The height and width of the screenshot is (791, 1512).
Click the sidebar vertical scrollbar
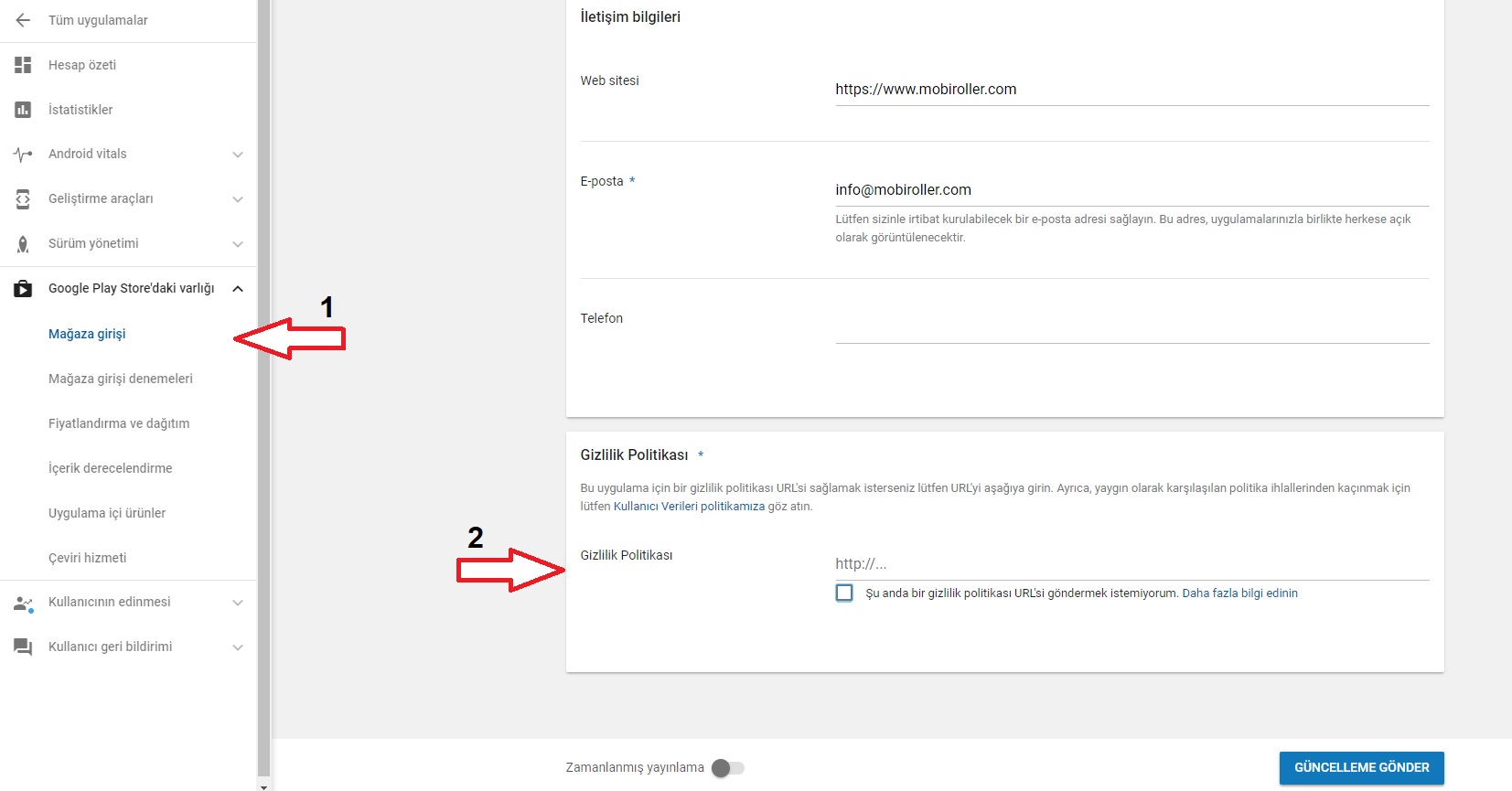(263, 388)
